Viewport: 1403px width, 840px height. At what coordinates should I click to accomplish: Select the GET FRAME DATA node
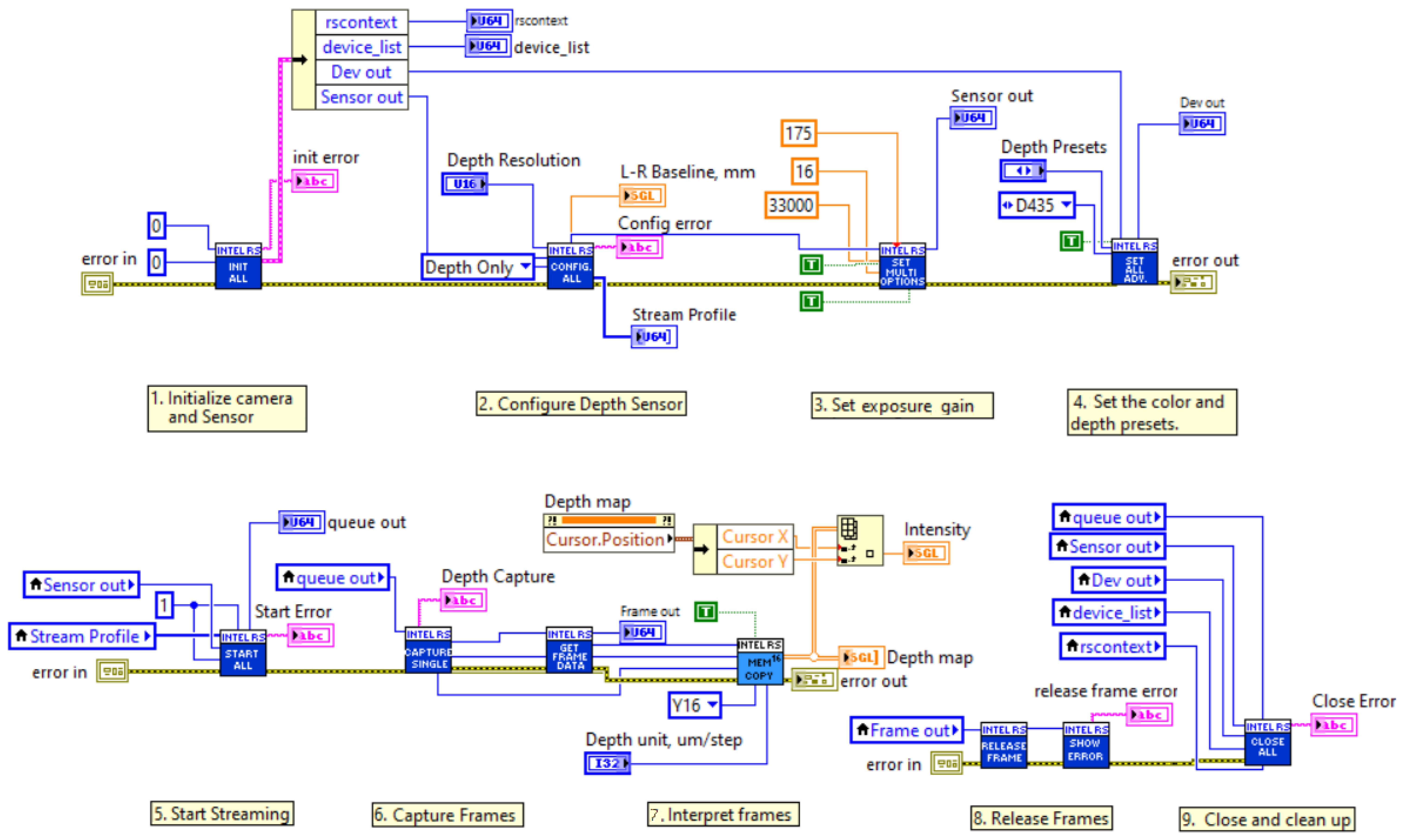pos(569,650)
